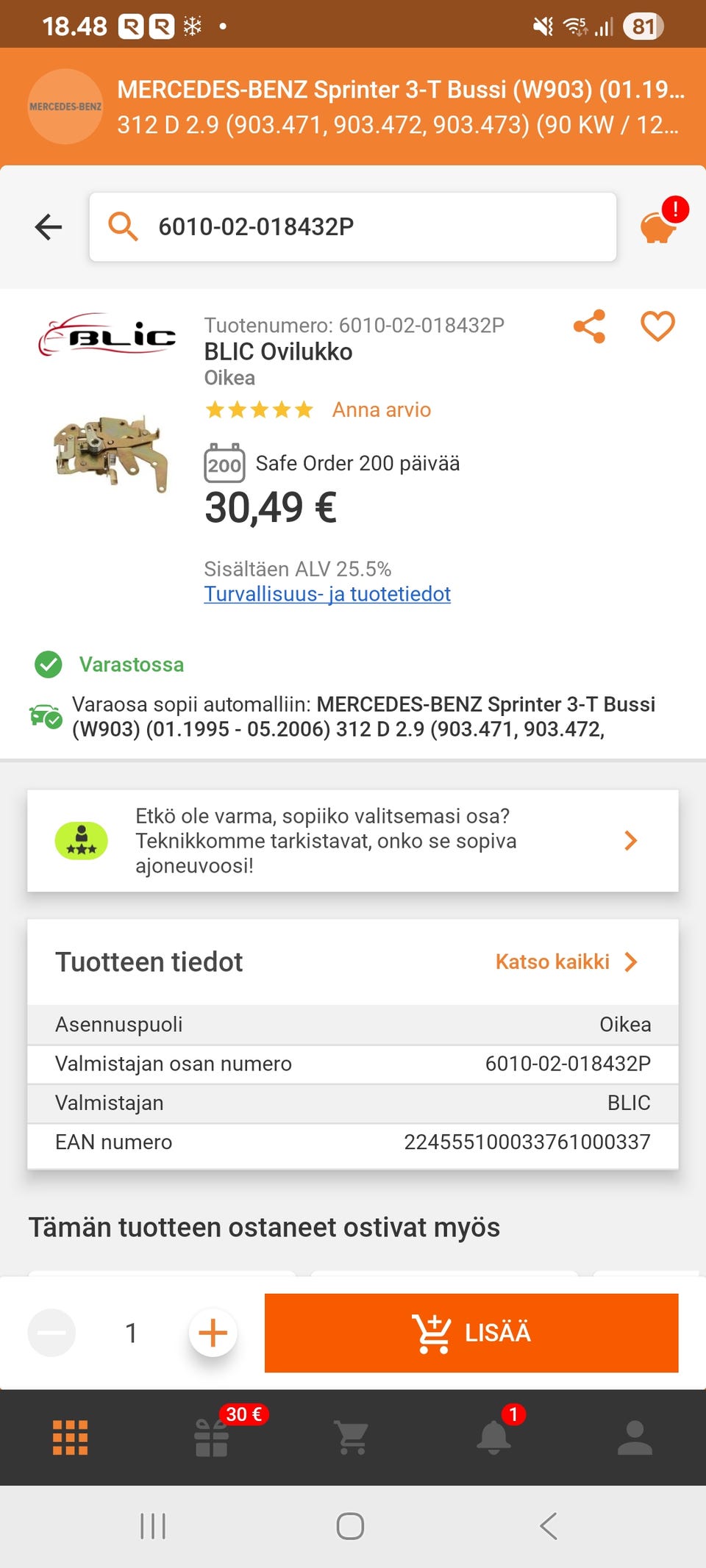This screenshot has height=1568, width=706.
Task: Open the catalog grid tab
Action: (71, 1438)
